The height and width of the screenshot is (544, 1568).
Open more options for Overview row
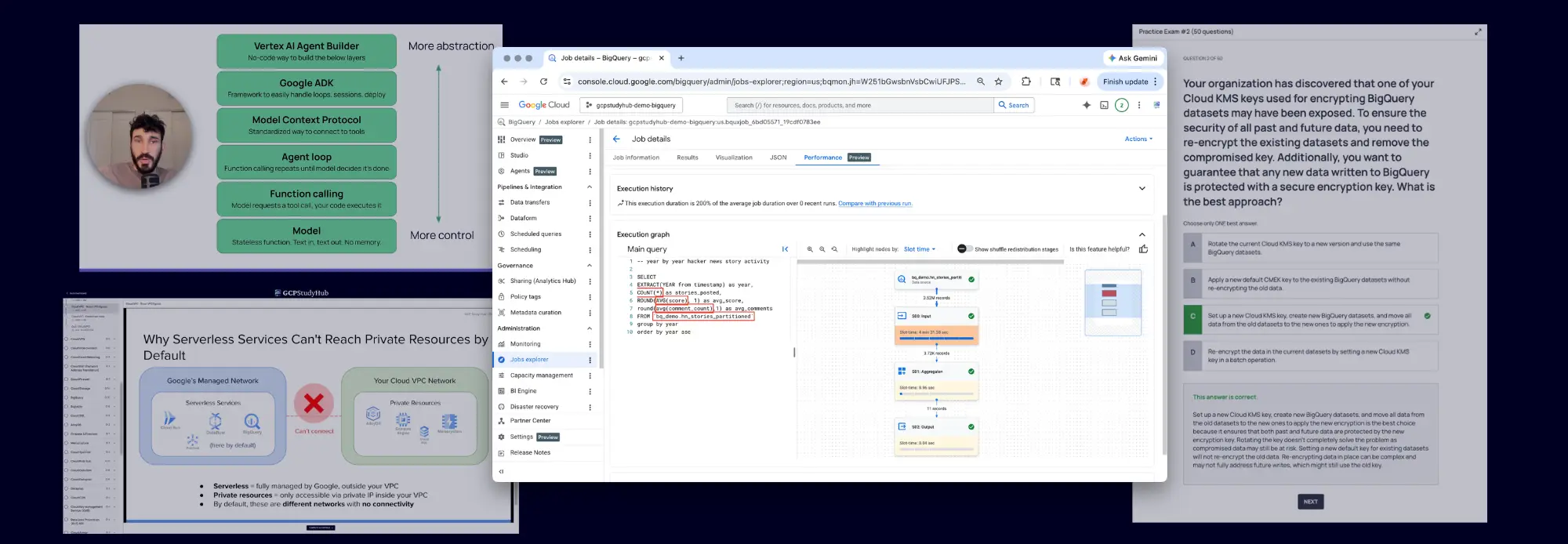[590, 140]
